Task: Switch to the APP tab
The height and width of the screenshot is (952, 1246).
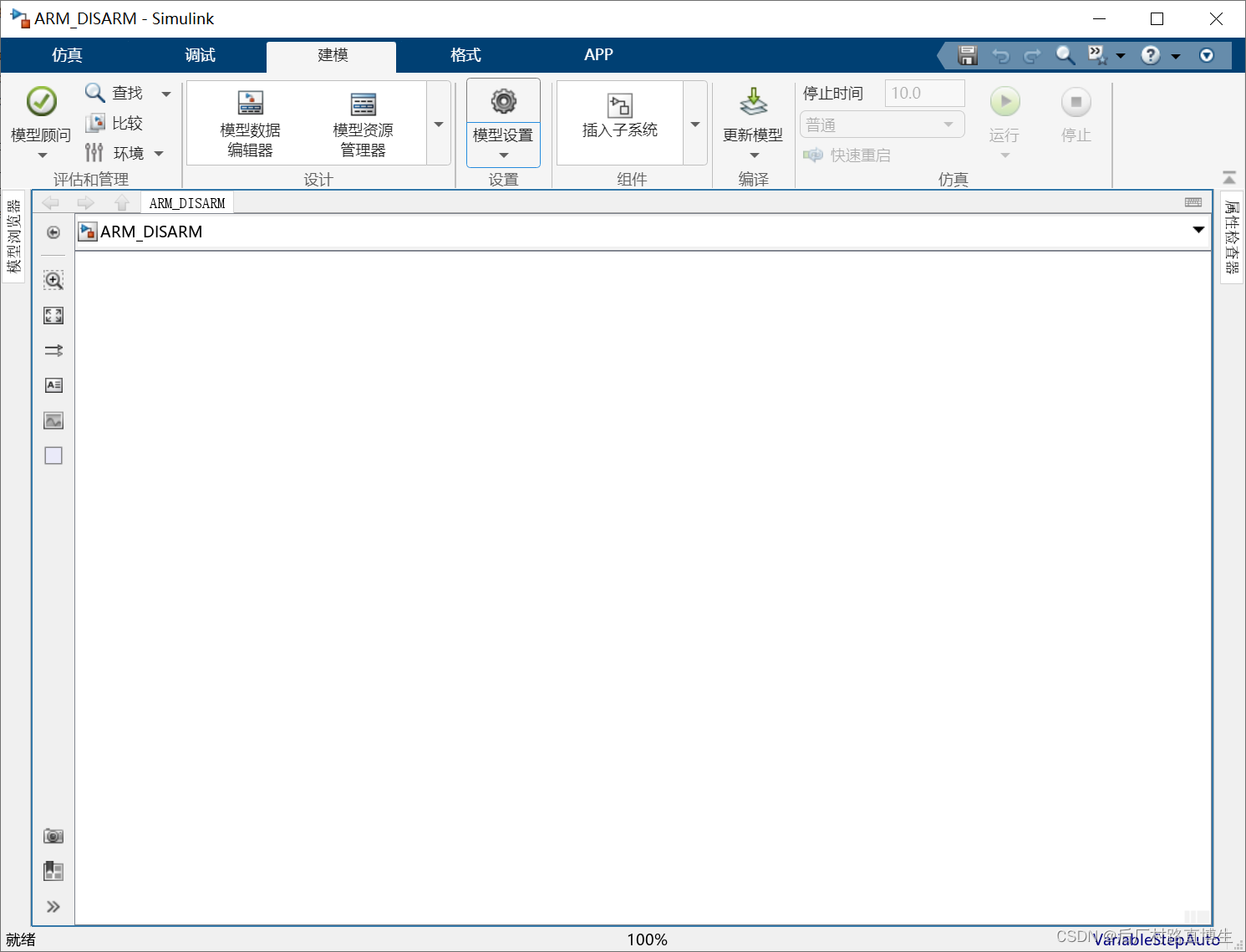Action: tap(598, 55)
